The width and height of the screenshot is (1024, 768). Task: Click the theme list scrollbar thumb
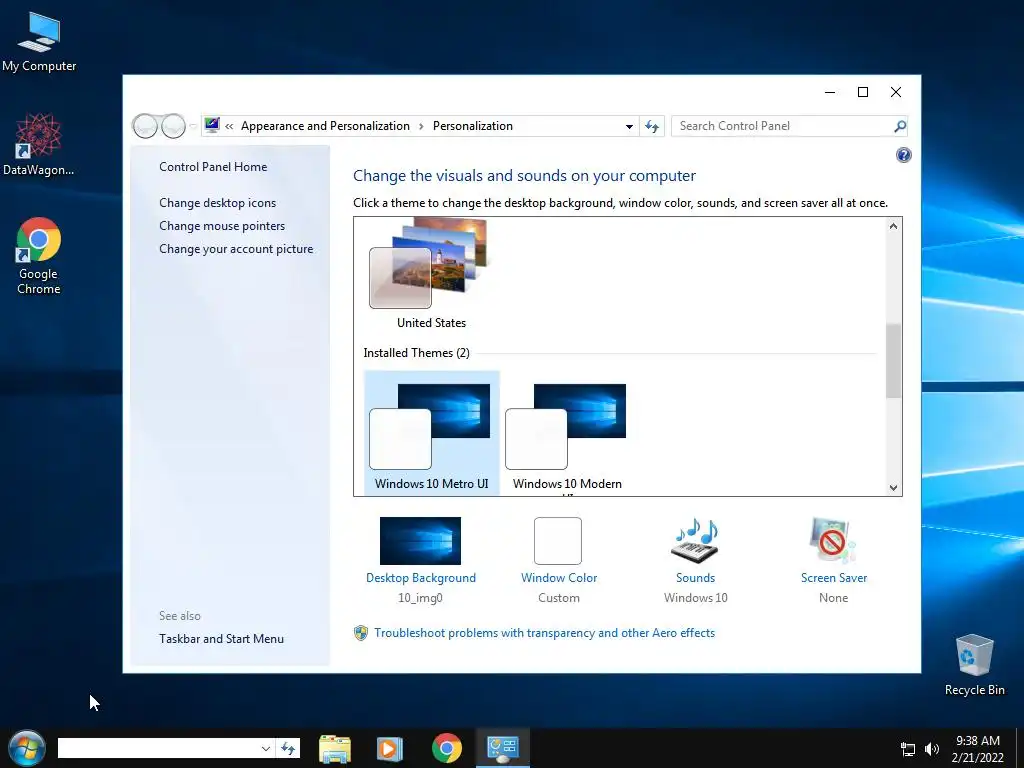coord(893,360)
